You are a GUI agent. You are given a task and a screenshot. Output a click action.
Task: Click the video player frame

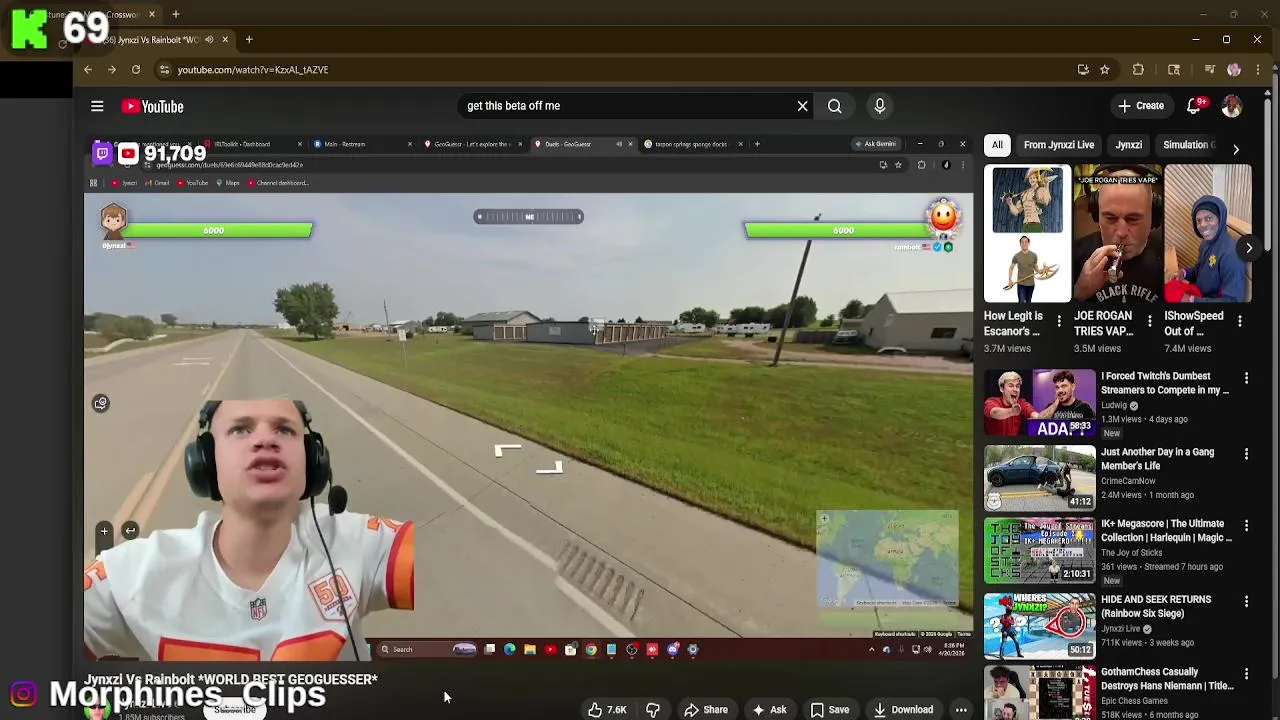tap(528, 398)
